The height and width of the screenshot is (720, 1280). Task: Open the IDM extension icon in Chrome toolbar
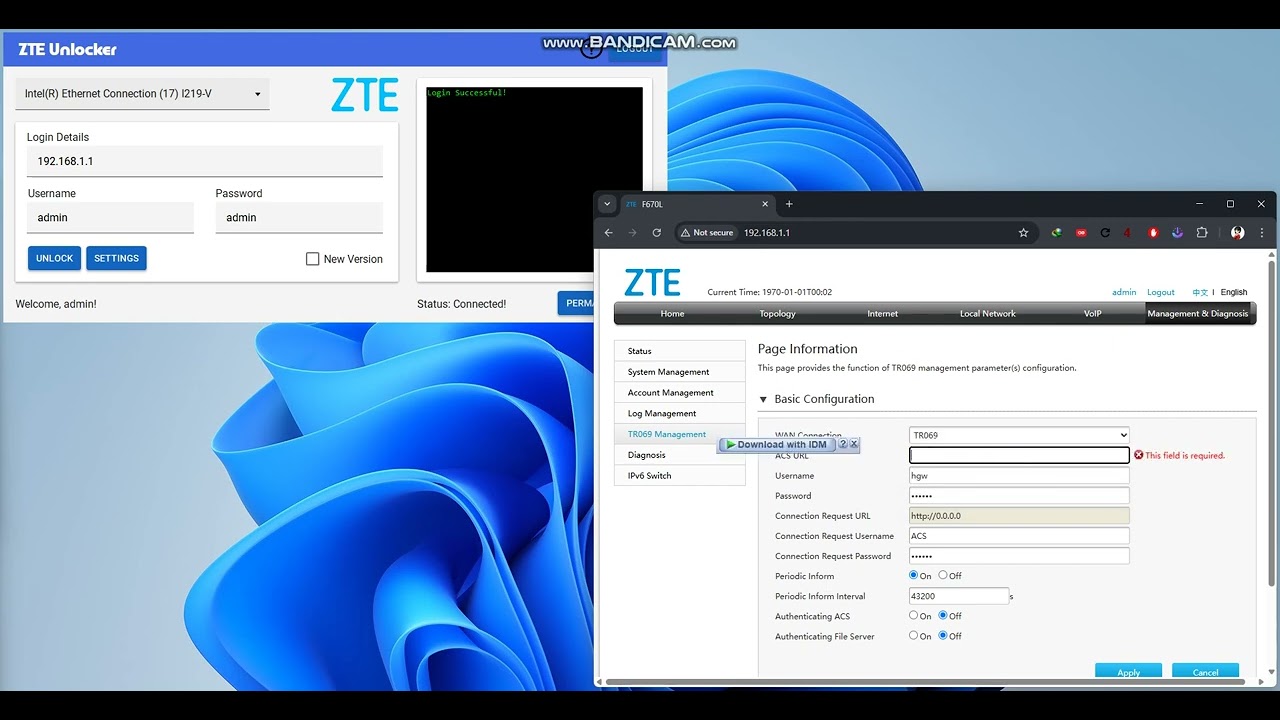(x=1056, y=233)
